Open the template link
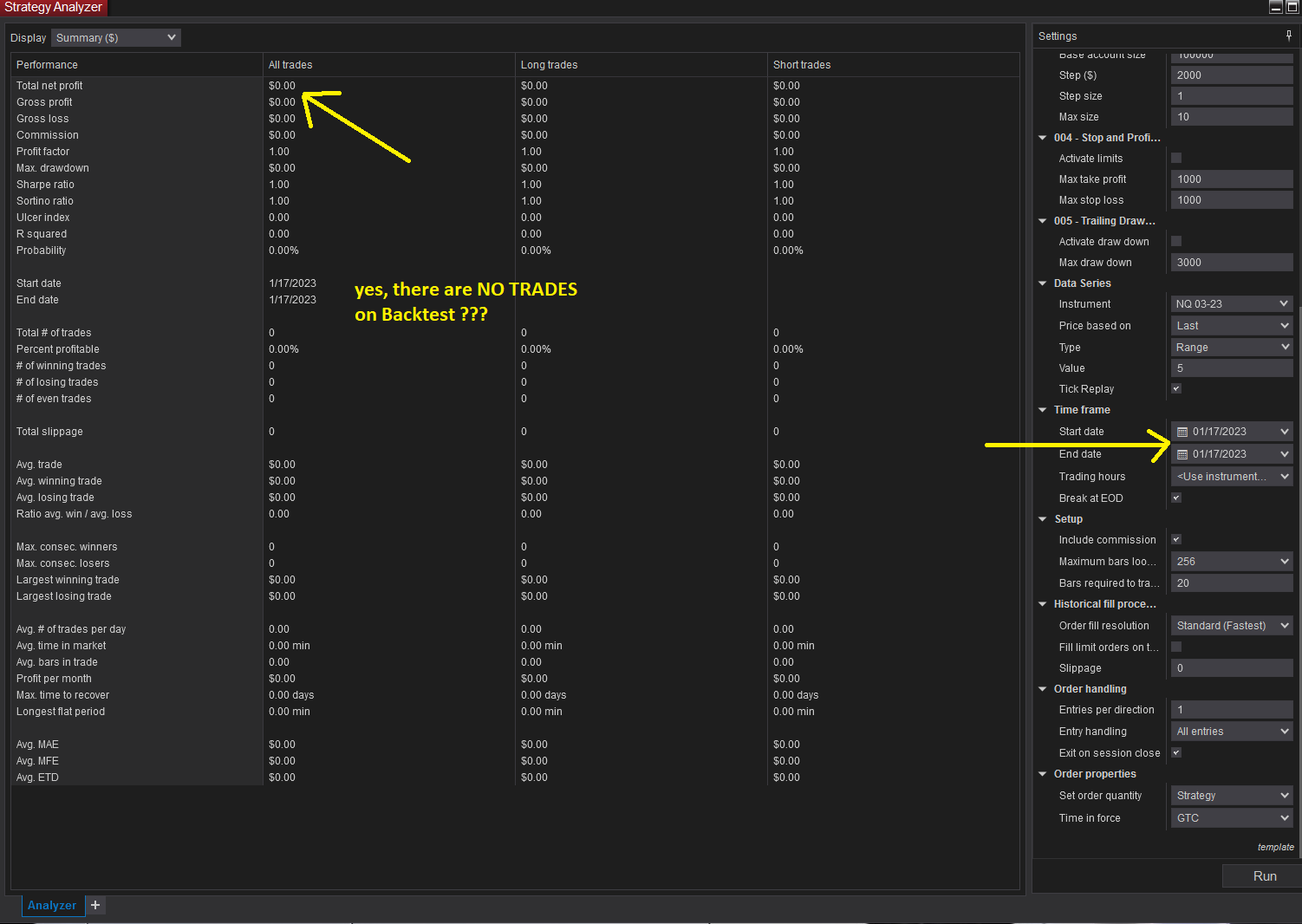 click(x=1275, y=847)
